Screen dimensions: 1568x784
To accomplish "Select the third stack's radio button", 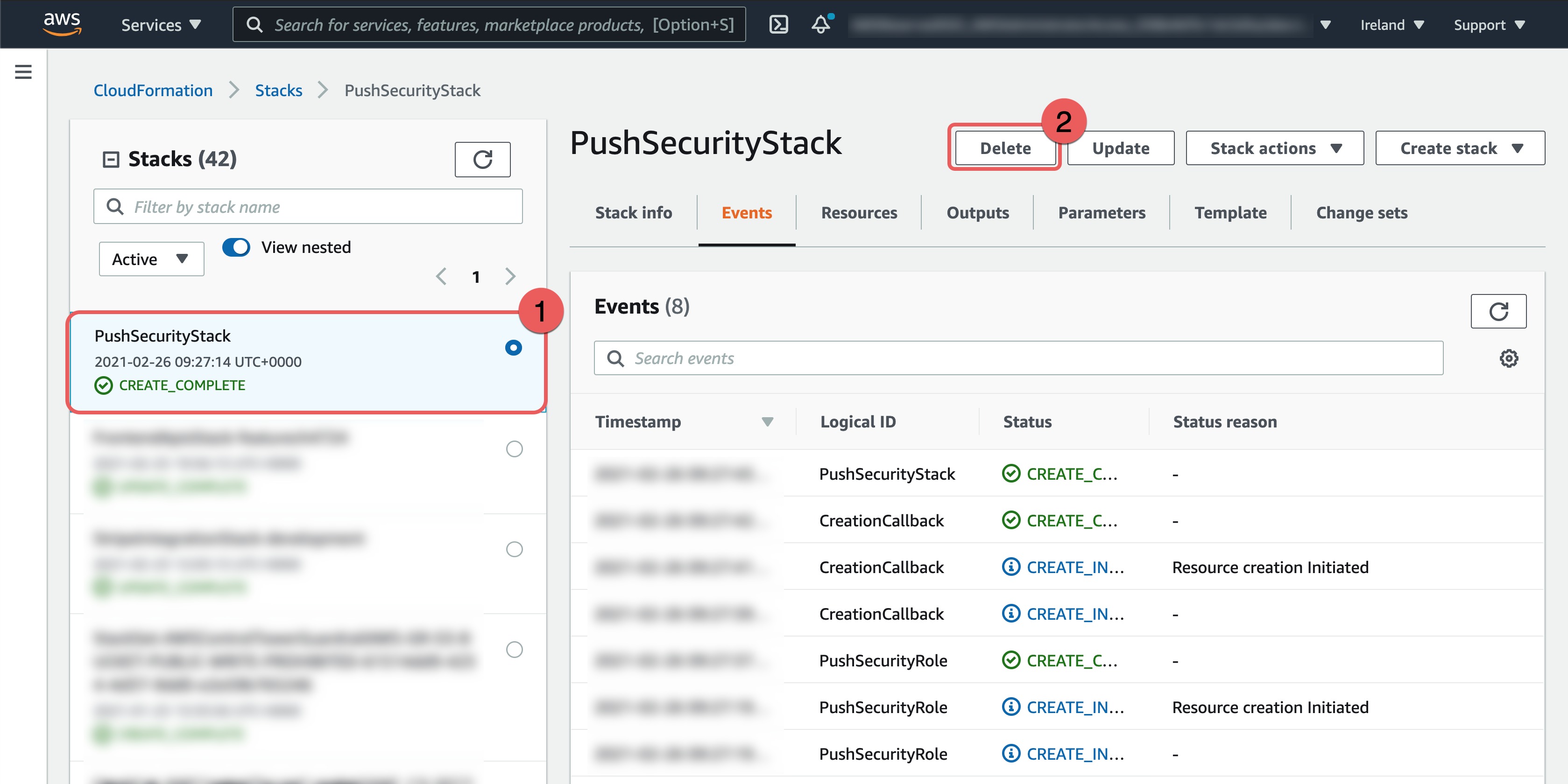I will pyautogui.click(x=515, y=549).
